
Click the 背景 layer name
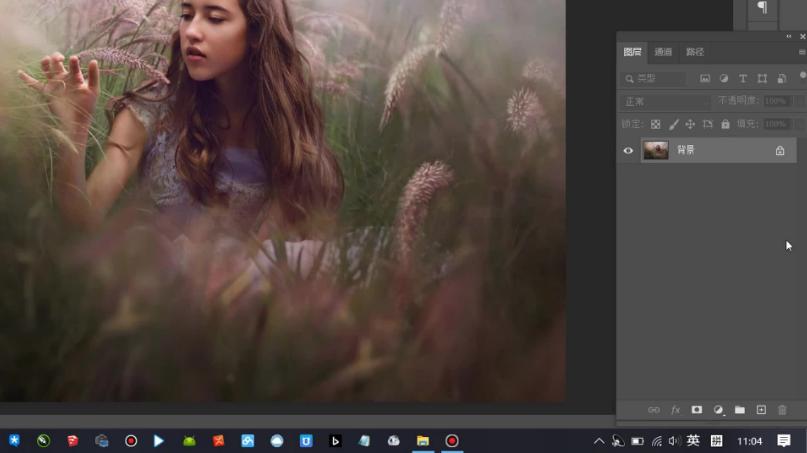click(686, 150)
